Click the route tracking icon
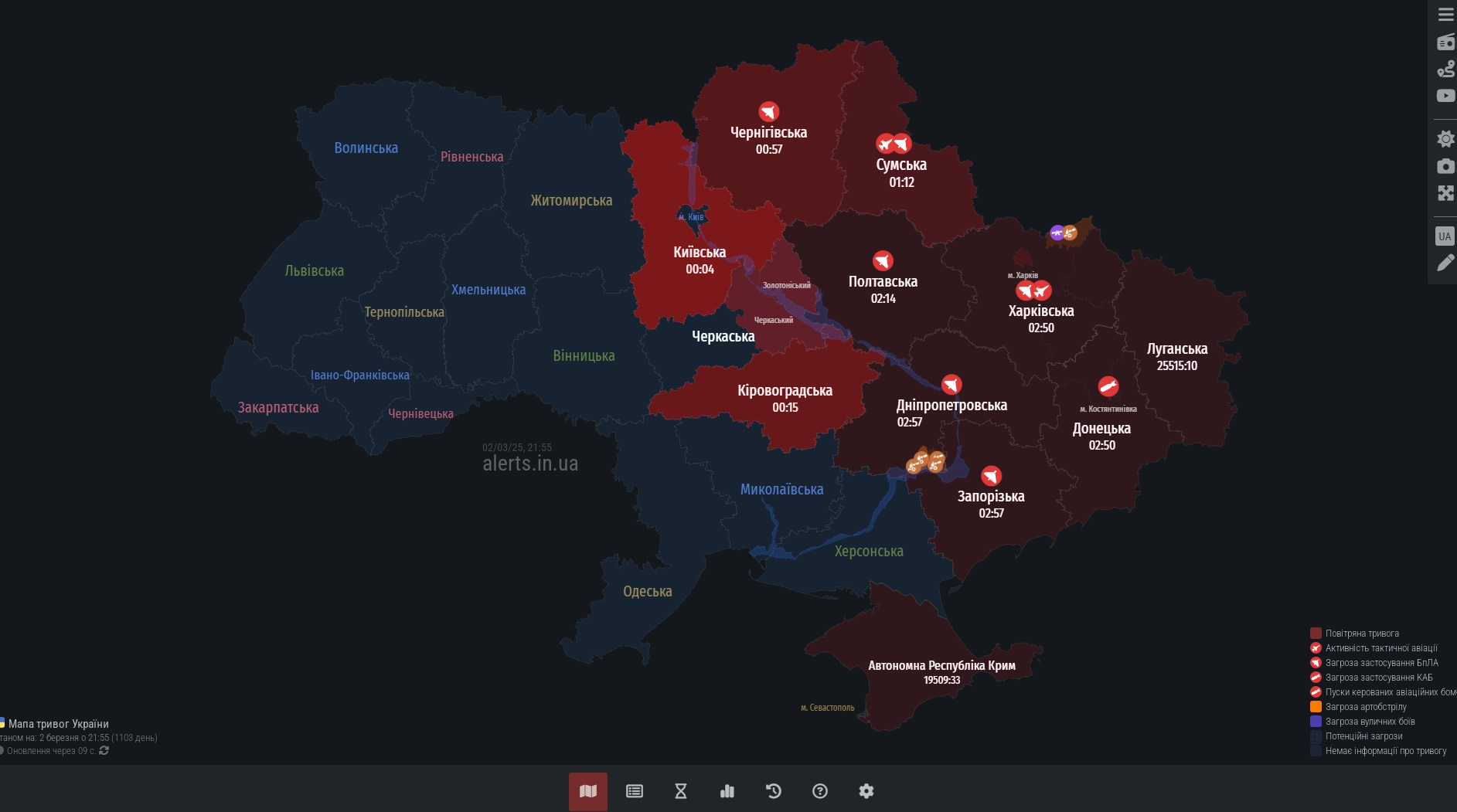The width and height of the screenshot is (1457, 812). click(1445, 70)
